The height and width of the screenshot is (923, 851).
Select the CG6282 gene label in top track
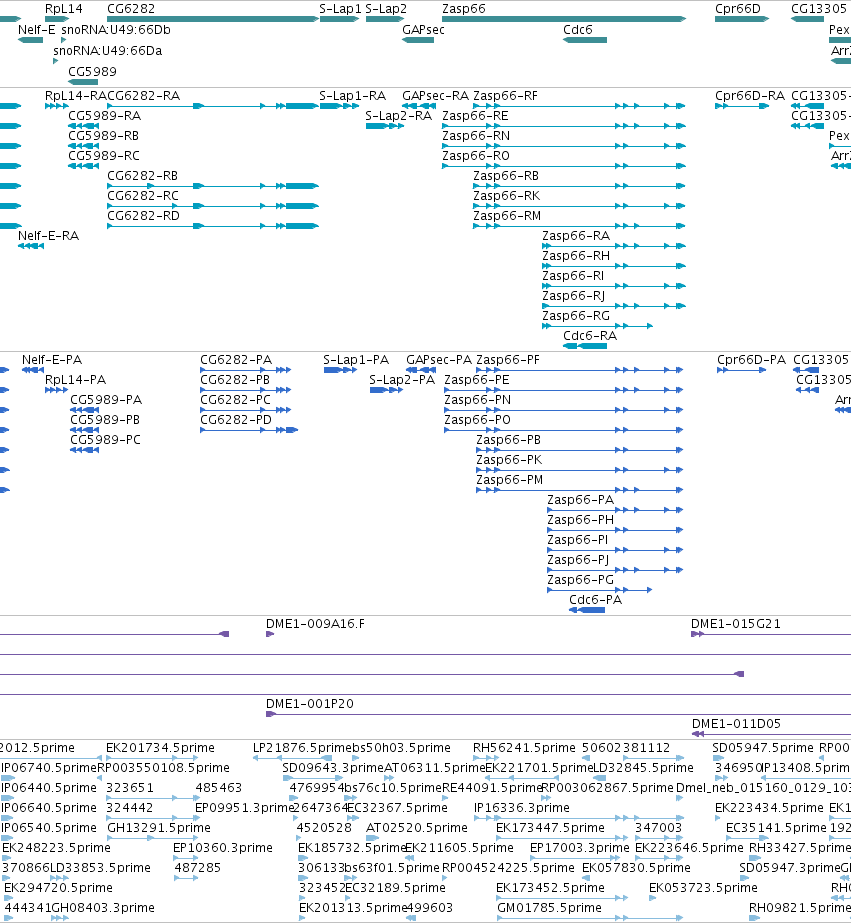click(x=131, y=9)
